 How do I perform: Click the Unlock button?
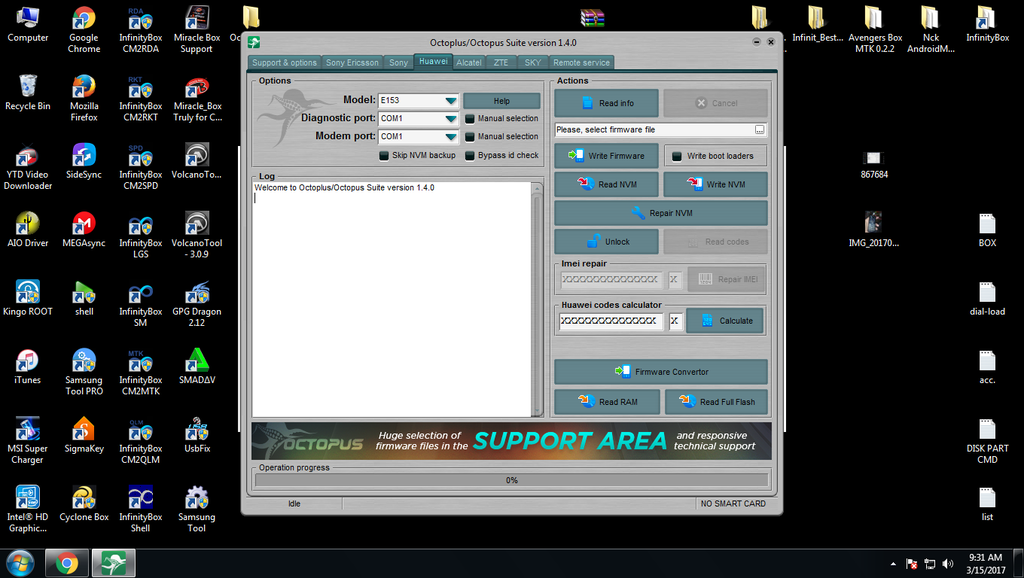tap(607, 242)
